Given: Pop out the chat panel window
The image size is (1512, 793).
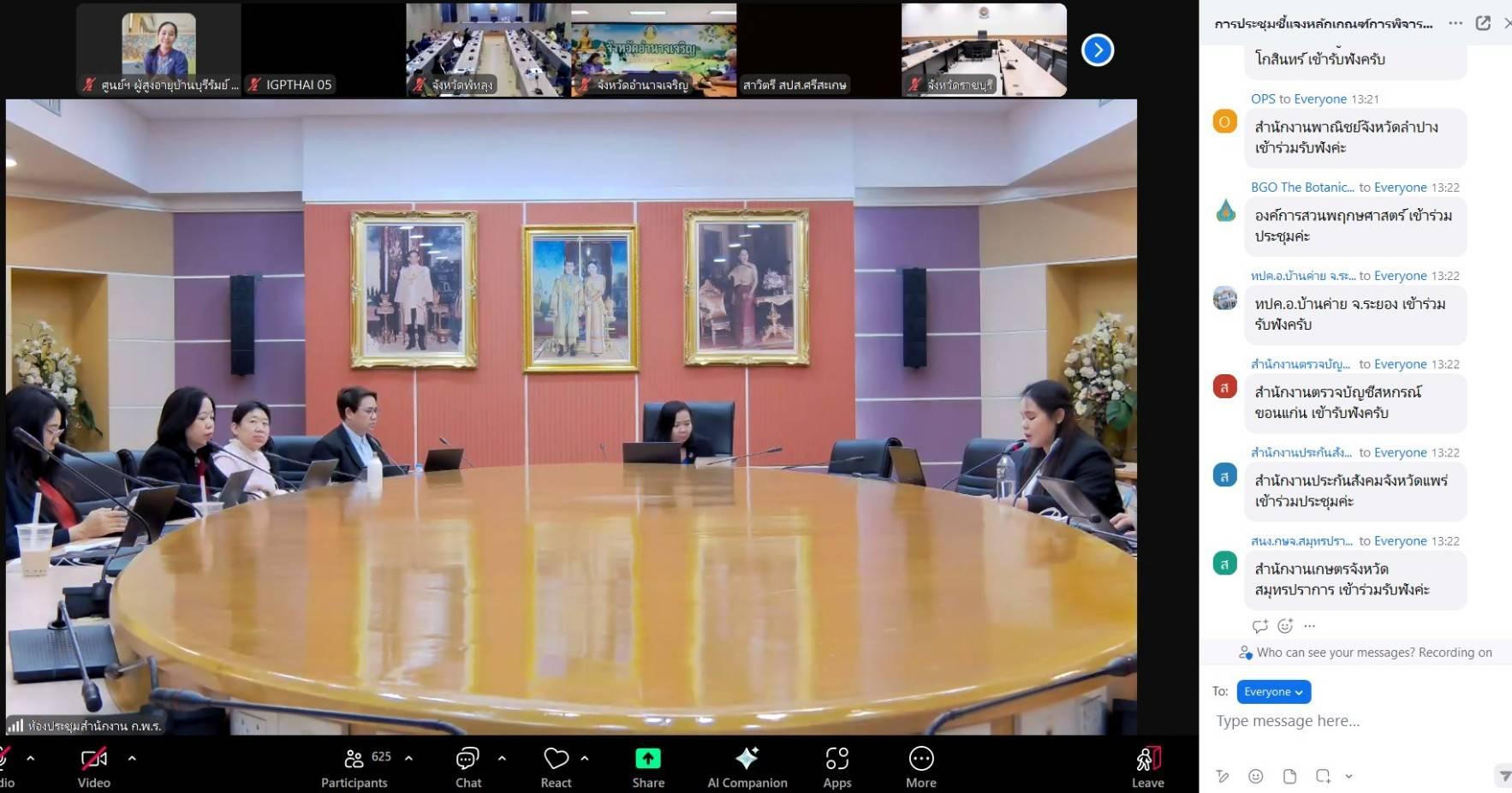Looking at the screenshot, I should click(x=1483, y=23).
